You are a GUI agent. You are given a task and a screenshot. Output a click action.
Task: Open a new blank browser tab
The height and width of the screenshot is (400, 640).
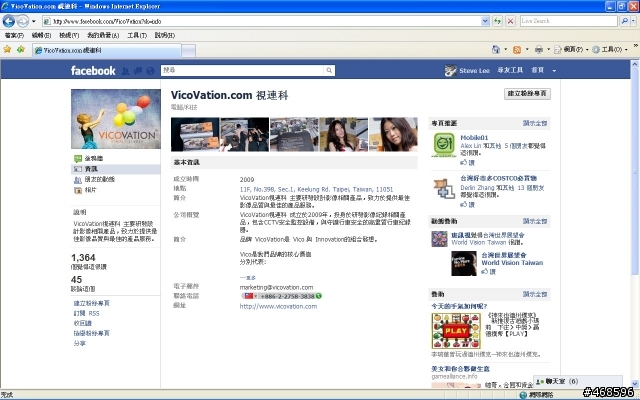coord(188,51)
